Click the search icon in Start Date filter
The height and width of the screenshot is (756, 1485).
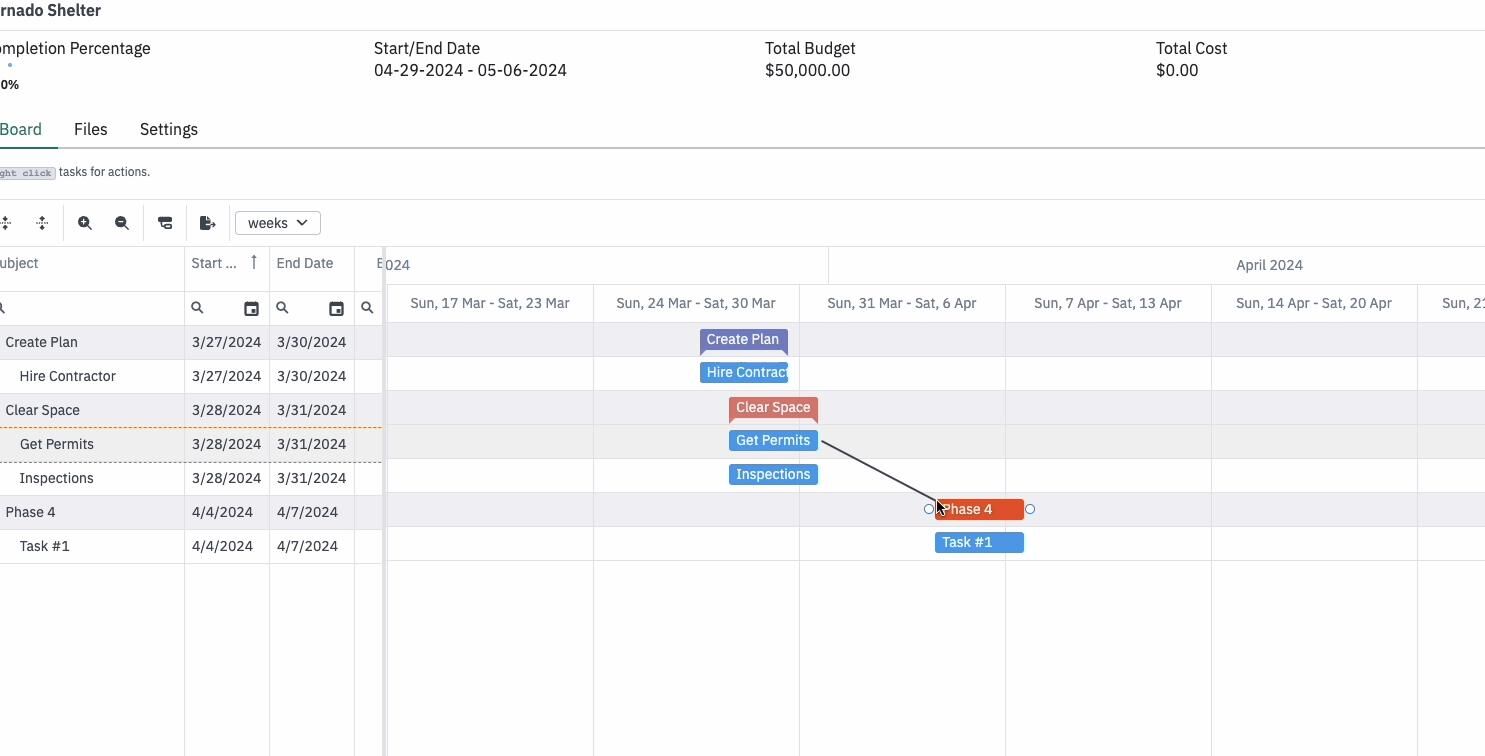coord(197,308)
